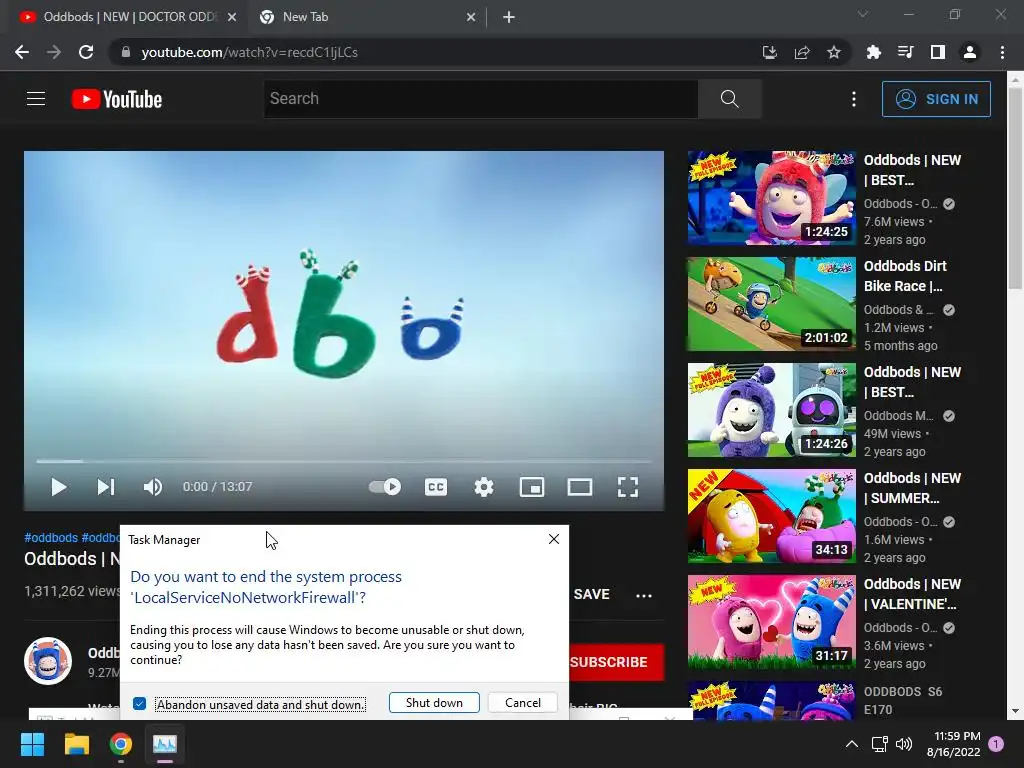Viewport: 1024px width, 768px height.
Task: Click the SIGN IN button
Action: coord(936,99)
